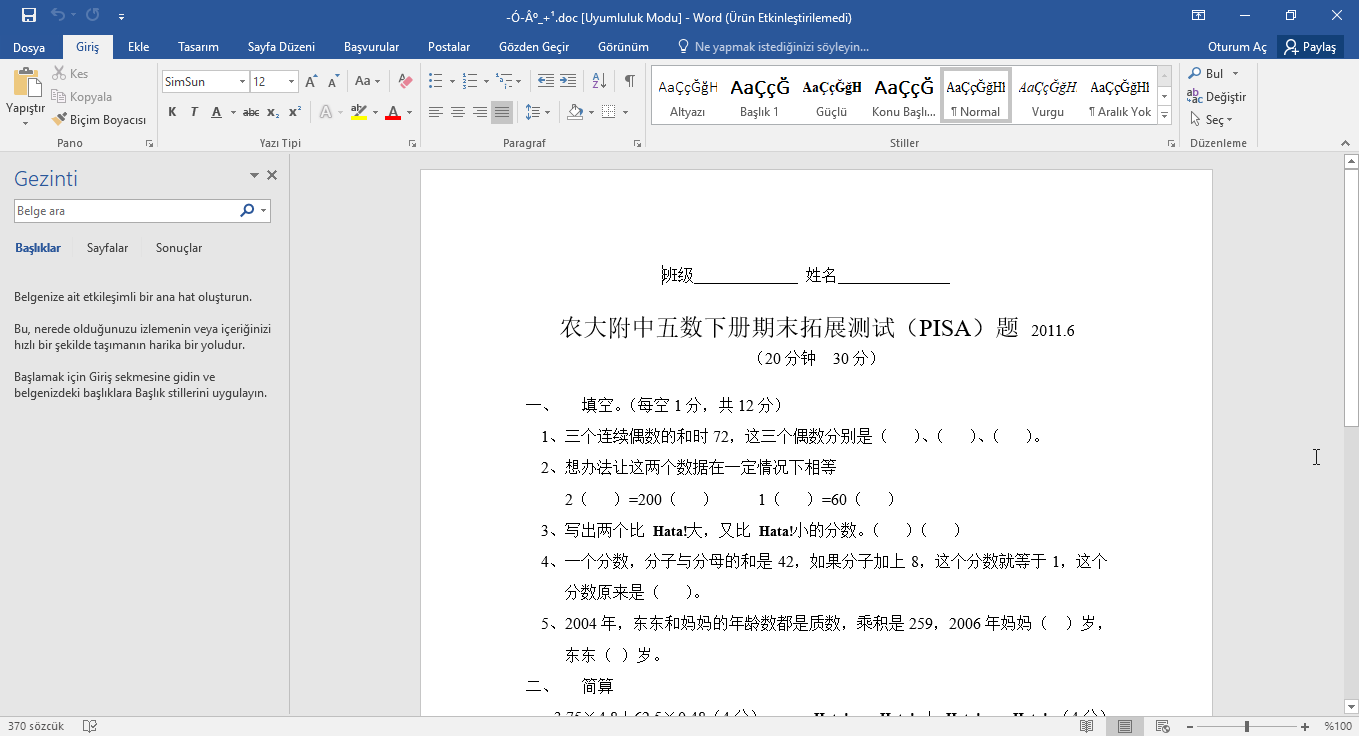Click the Oturum Aç sign-in button
This screenshot has width=1359, height=736.
tap(1237, 47)
